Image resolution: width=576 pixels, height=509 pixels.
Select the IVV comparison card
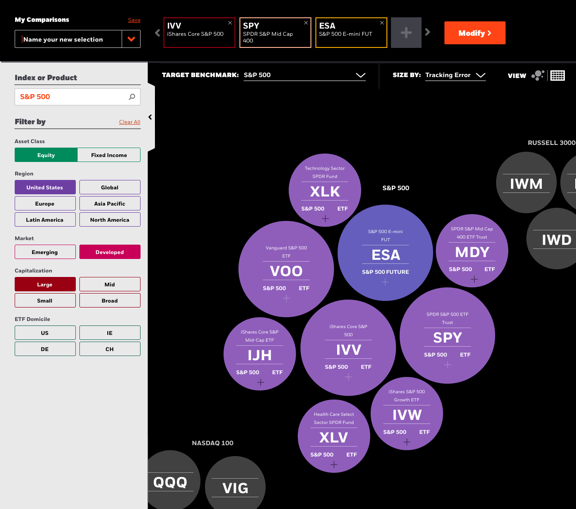199,33
